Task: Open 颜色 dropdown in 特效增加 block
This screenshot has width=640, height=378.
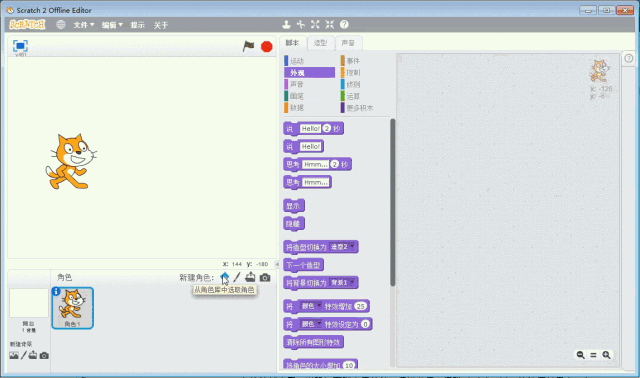Action: click(x=311, y=306)
